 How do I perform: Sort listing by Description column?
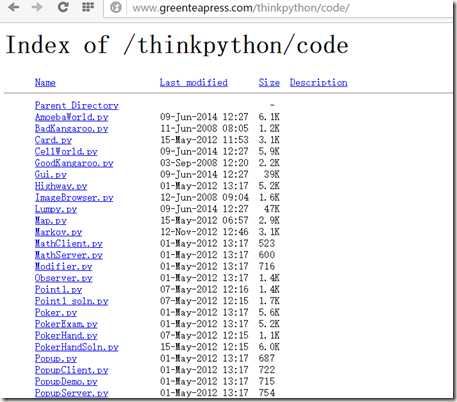(x=319, y=83)
